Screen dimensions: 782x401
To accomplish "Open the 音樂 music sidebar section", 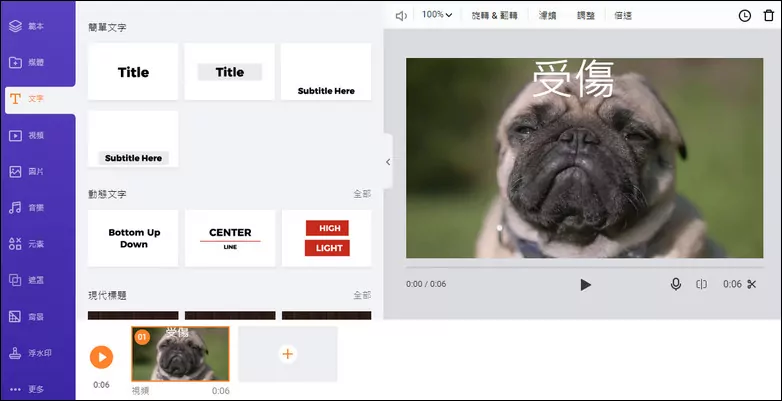I will click(x=27, y=208).
